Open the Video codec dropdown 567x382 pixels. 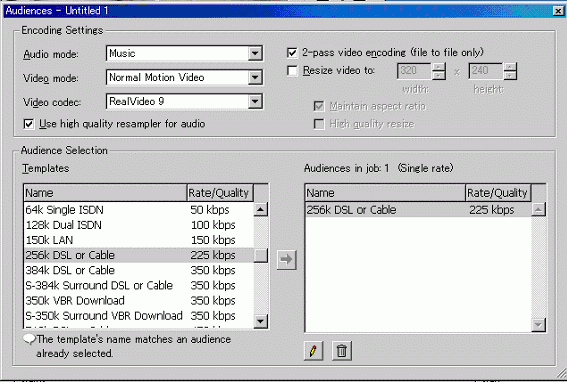pyautogui.click(x=255, y=101)
